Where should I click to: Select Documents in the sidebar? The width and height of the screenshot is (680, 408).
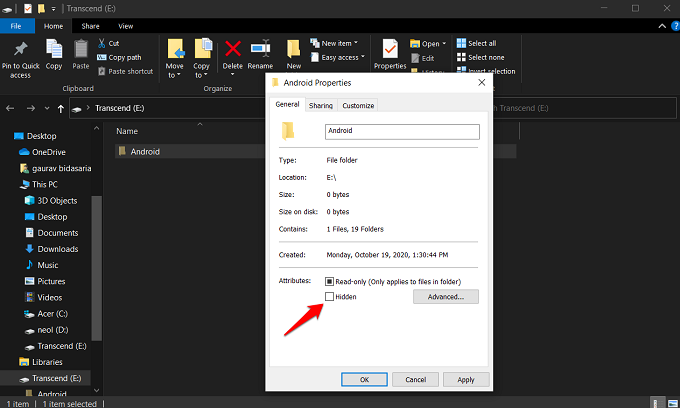52,233
